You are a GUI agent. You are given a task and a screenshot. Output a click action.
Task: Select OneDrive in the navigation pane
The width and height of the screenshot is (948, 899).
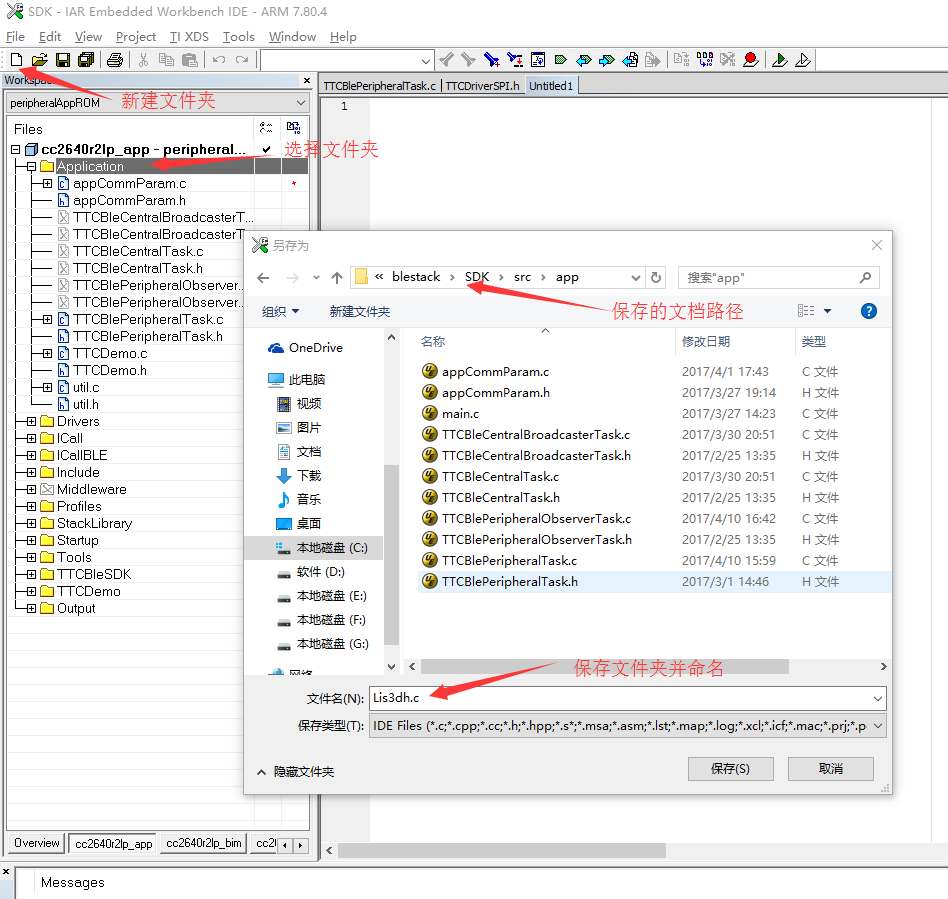(x=306, y=348)
